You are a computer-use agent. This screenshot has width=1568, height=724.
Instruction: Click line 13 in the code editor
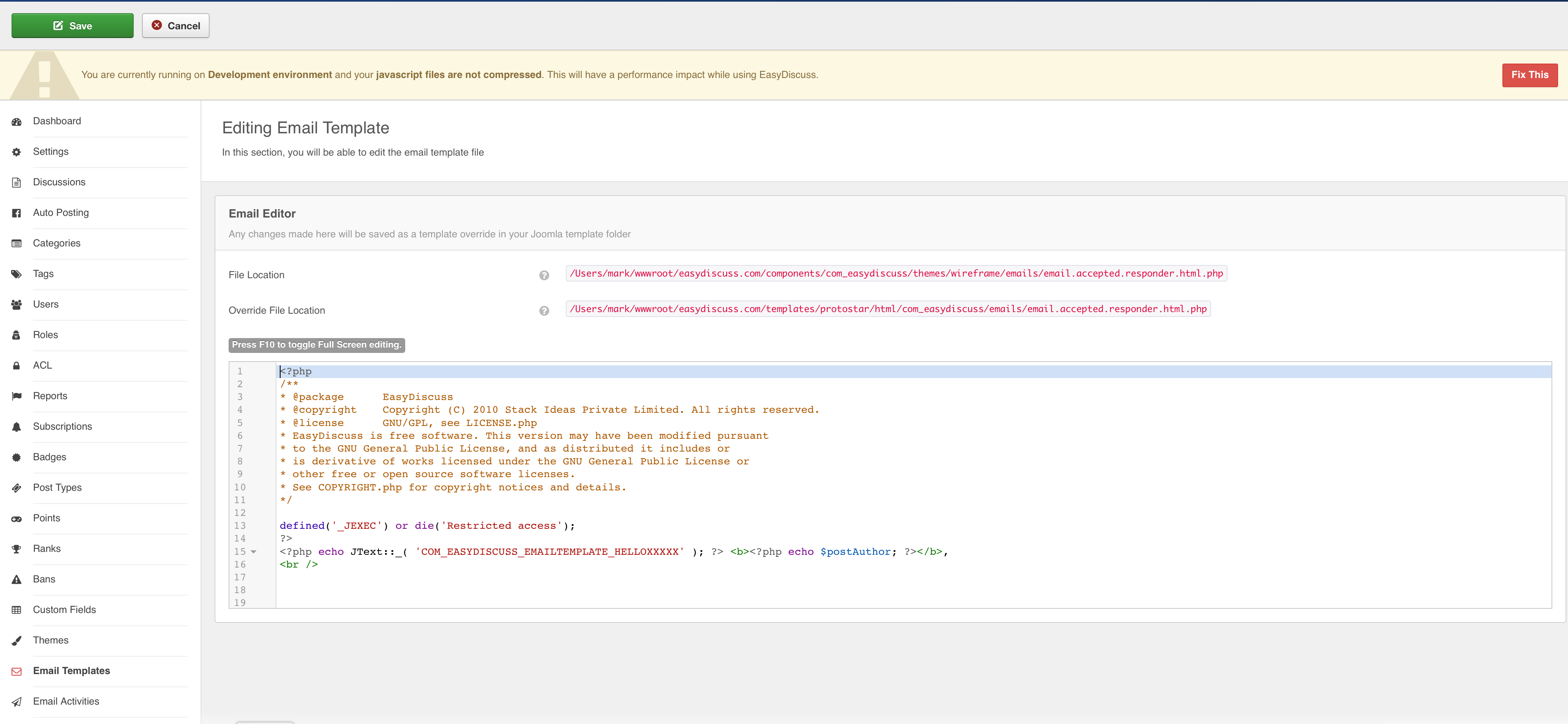[x=426, y=525]
